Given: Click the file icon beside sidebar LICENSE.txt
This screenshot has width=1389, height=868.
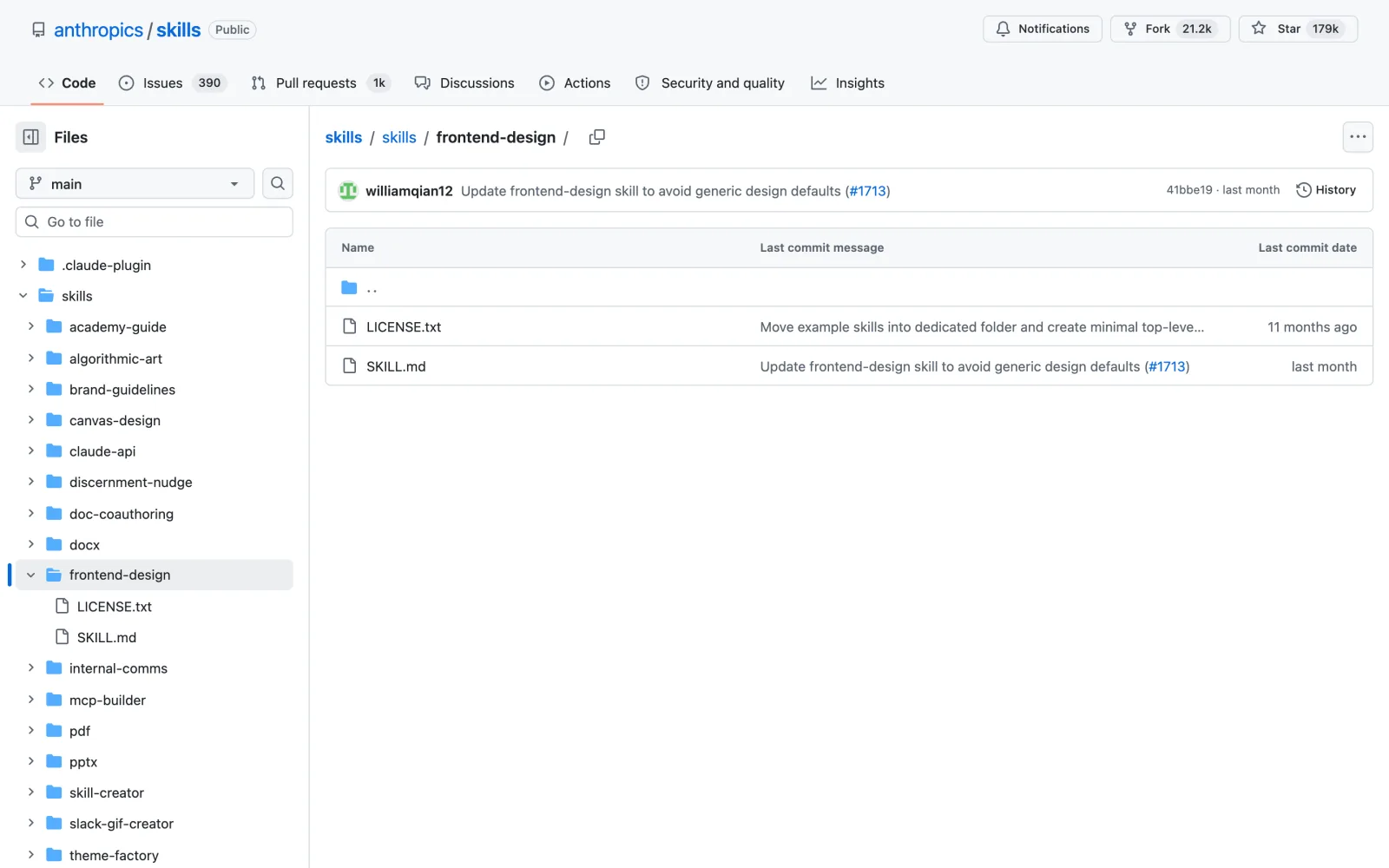Looking at the screenshot, I should click(x=63, y=606).
